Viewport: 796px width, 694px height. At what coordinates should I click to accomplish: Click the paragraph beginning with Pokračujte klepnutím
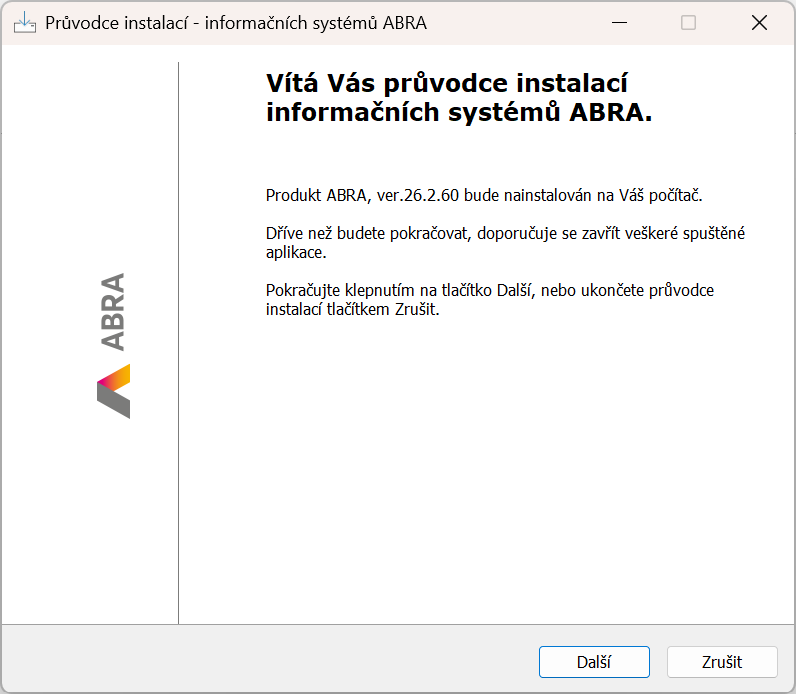(490, 300)
